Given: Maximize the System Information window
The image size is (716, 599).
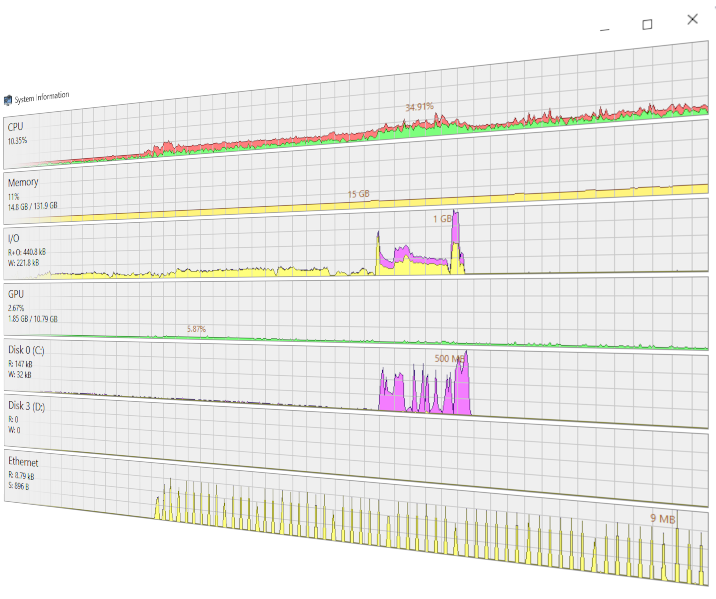Looking at the screenshot, I should (647, 24).
